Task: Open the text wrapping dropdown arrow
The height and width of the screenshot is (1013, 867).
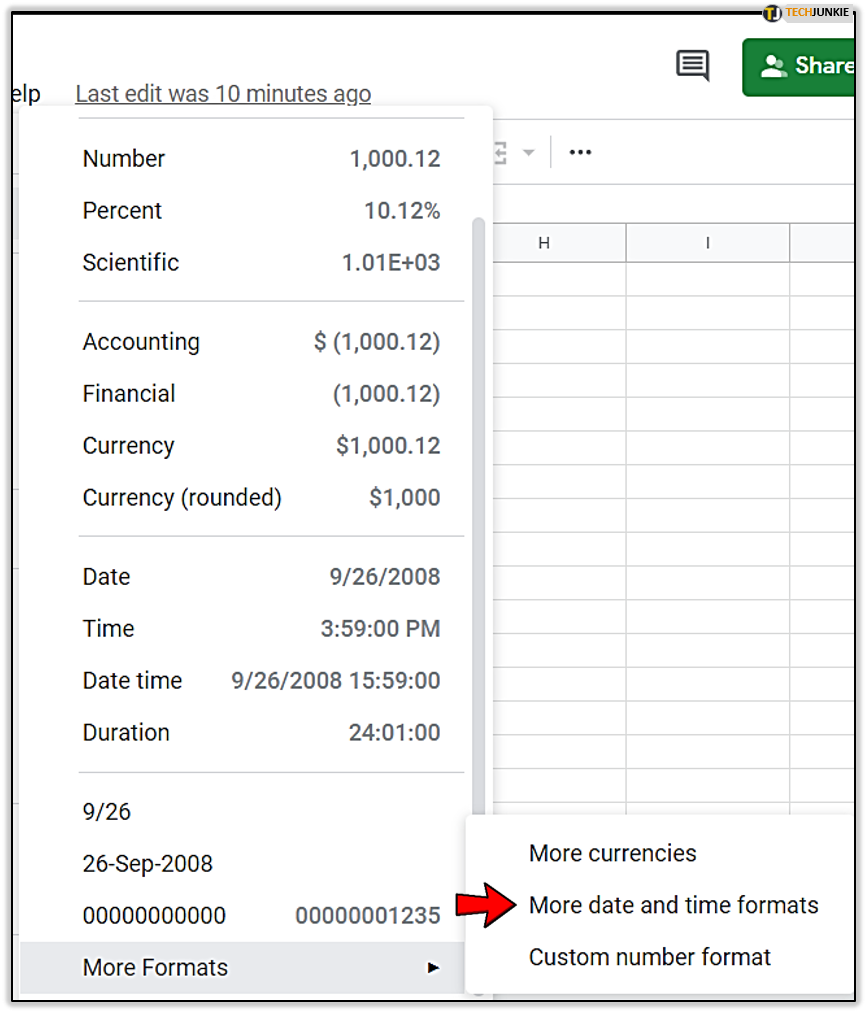Action: point(528,153)
